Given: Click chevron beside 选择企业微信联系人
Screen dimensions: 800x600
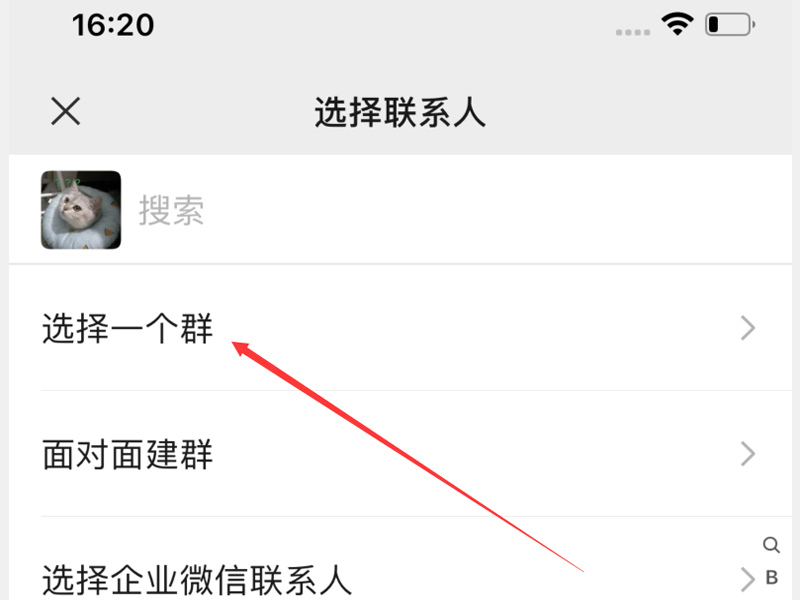Looking at the screenshot, I should [747, 580].
